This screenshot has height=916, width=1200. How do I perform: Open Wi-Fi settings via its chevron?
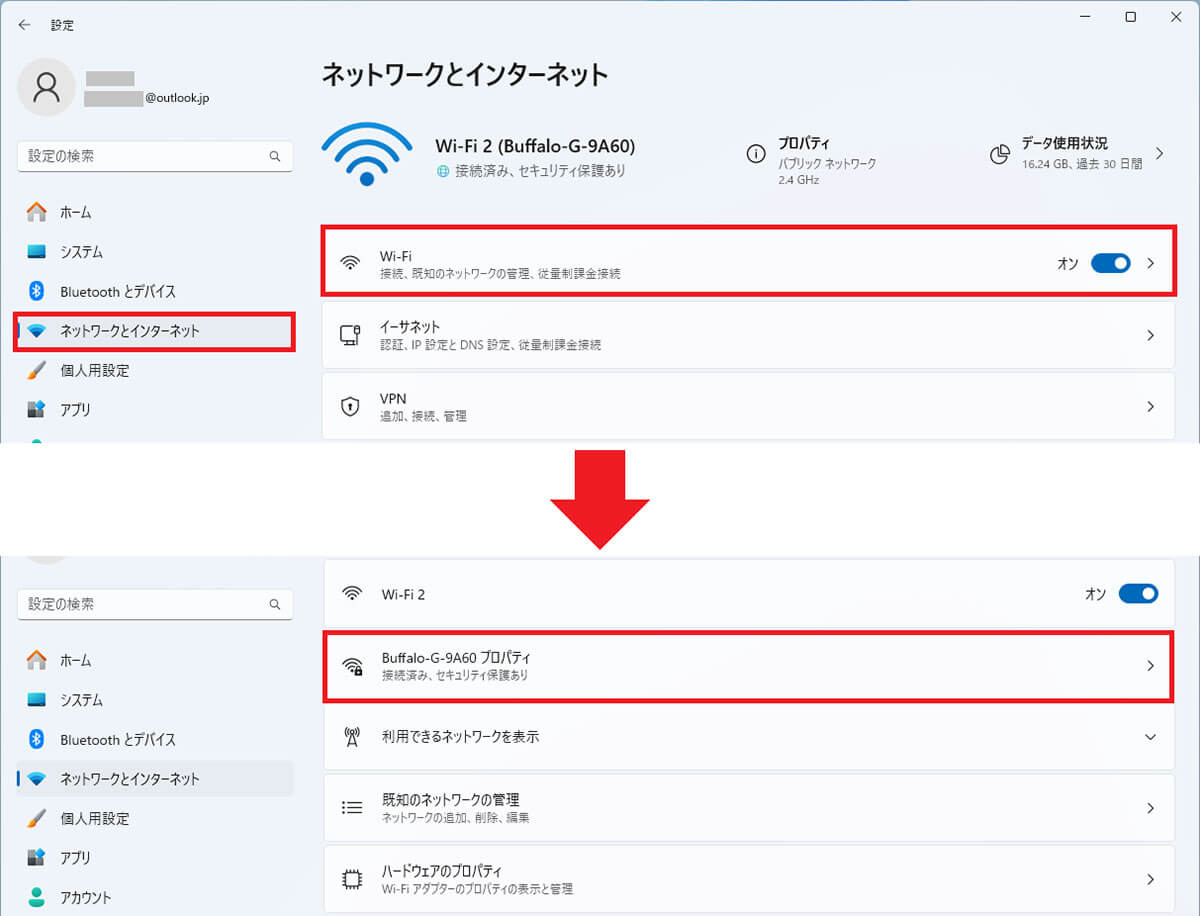pyautogui.click(x=1150, y=263)
